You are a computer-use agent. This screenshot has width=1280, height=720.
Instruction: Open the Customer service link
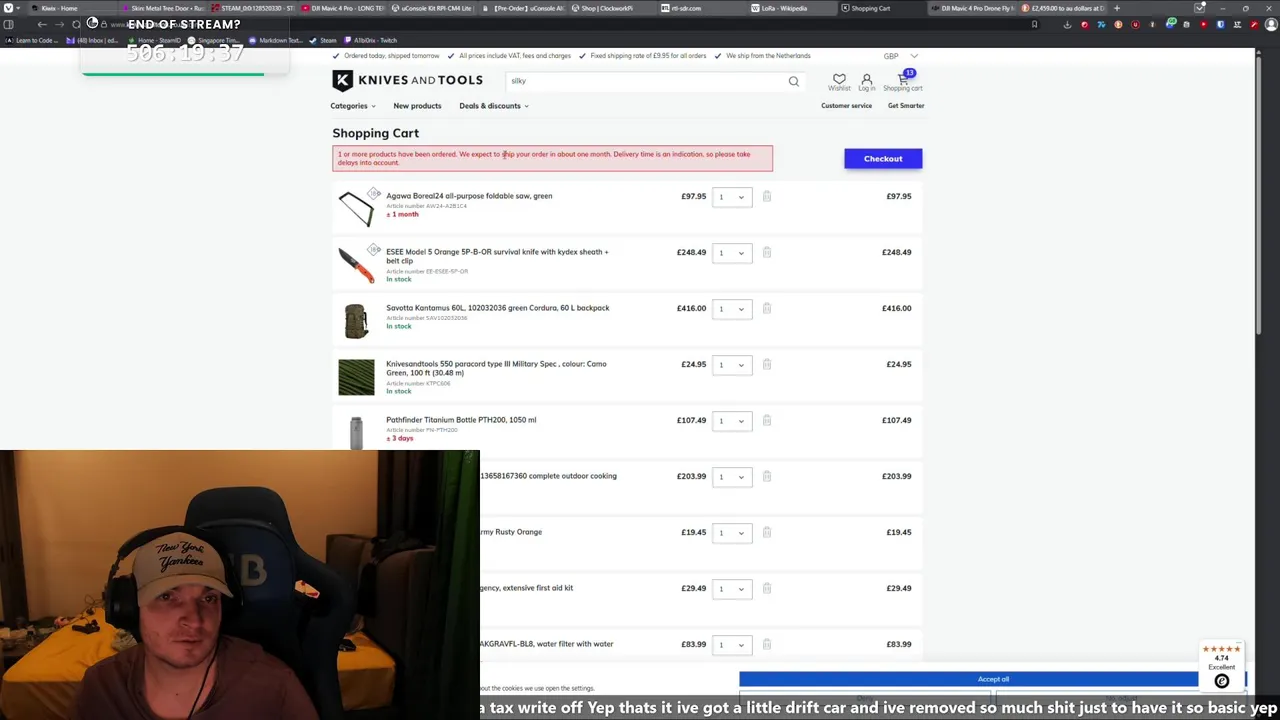click(x=846, y=106)
